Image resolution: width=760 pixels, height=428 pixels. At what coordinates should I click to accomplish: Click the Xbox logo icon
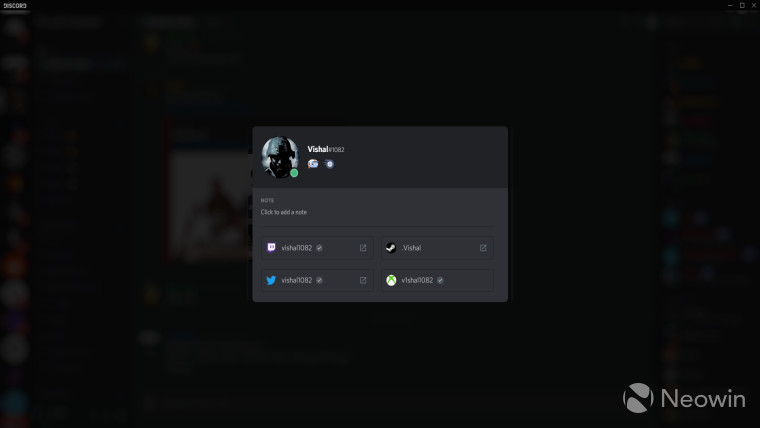[391, 280]
